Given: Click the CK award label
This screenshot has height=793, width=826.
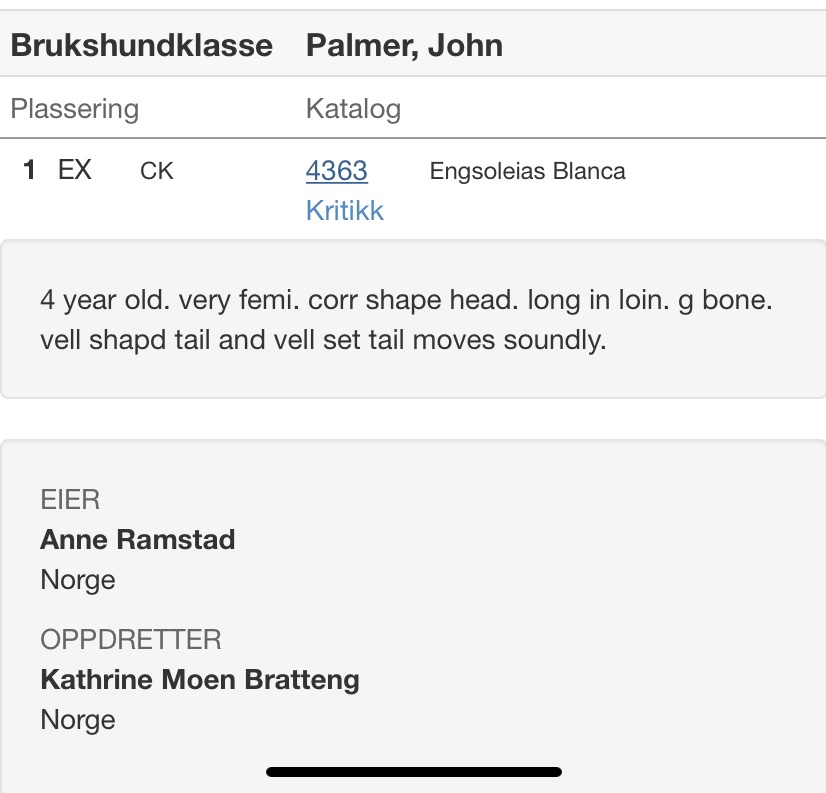Looking at the screenshot, I should (157, 171).
